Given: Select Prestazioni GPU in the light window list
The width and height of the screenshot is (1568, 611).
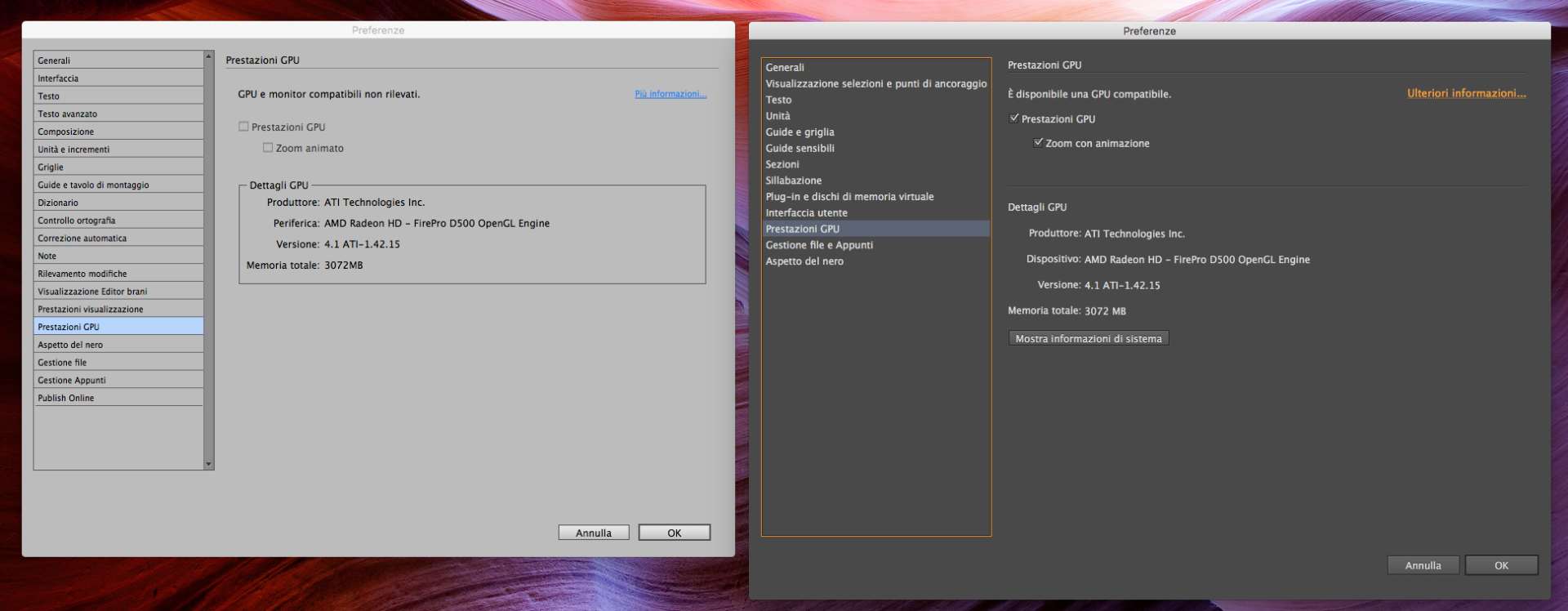Looking at the screenshot, I should [x=118, y=327].
